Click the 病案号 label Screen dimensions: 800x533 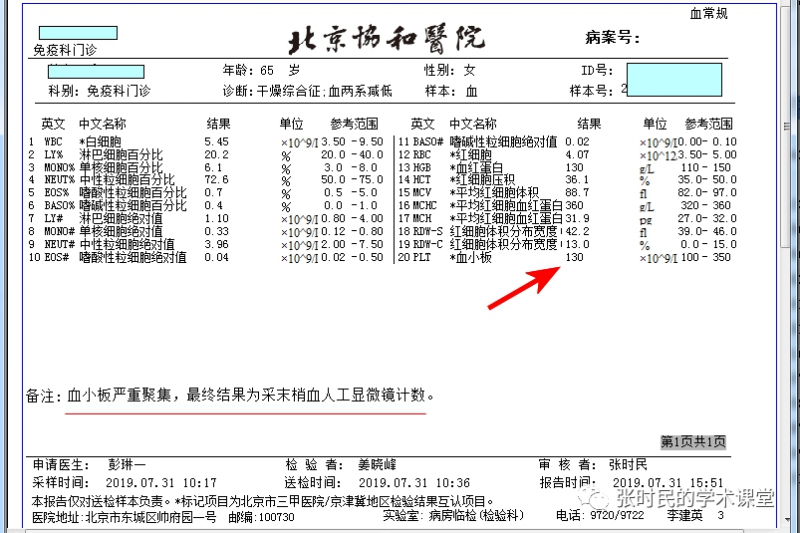pyautogui.click(x=612, y=37)
